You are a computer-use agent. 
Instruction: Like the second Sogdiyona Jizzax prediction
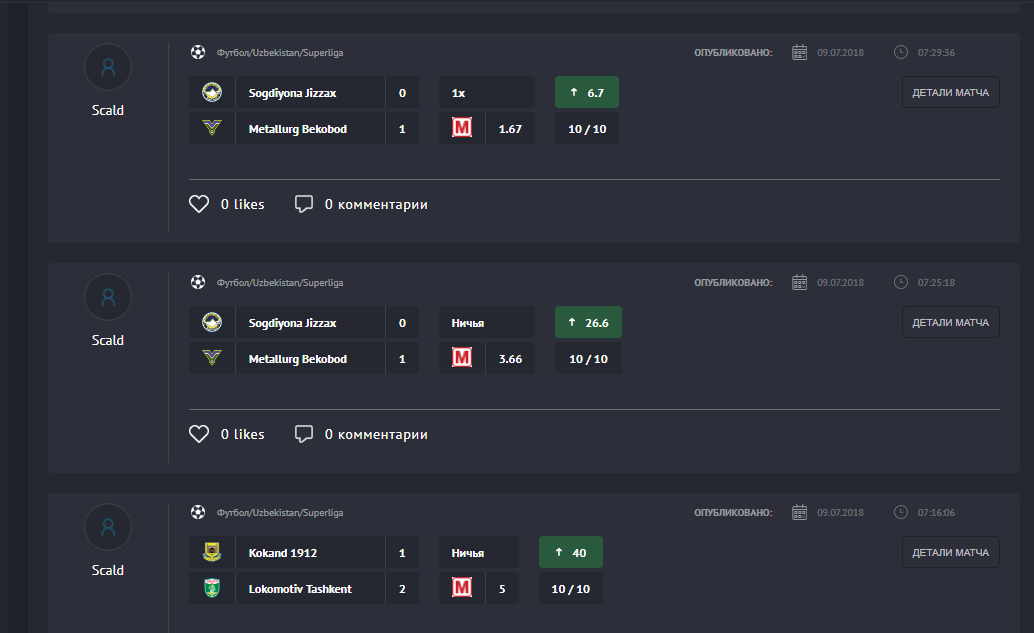pos(199,434)
